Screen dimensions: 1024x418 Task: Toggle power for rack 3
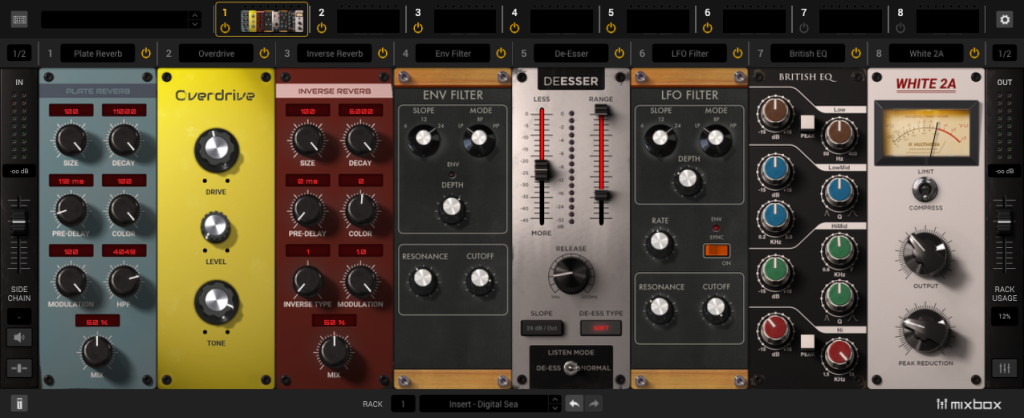click(x=418, y=27)
